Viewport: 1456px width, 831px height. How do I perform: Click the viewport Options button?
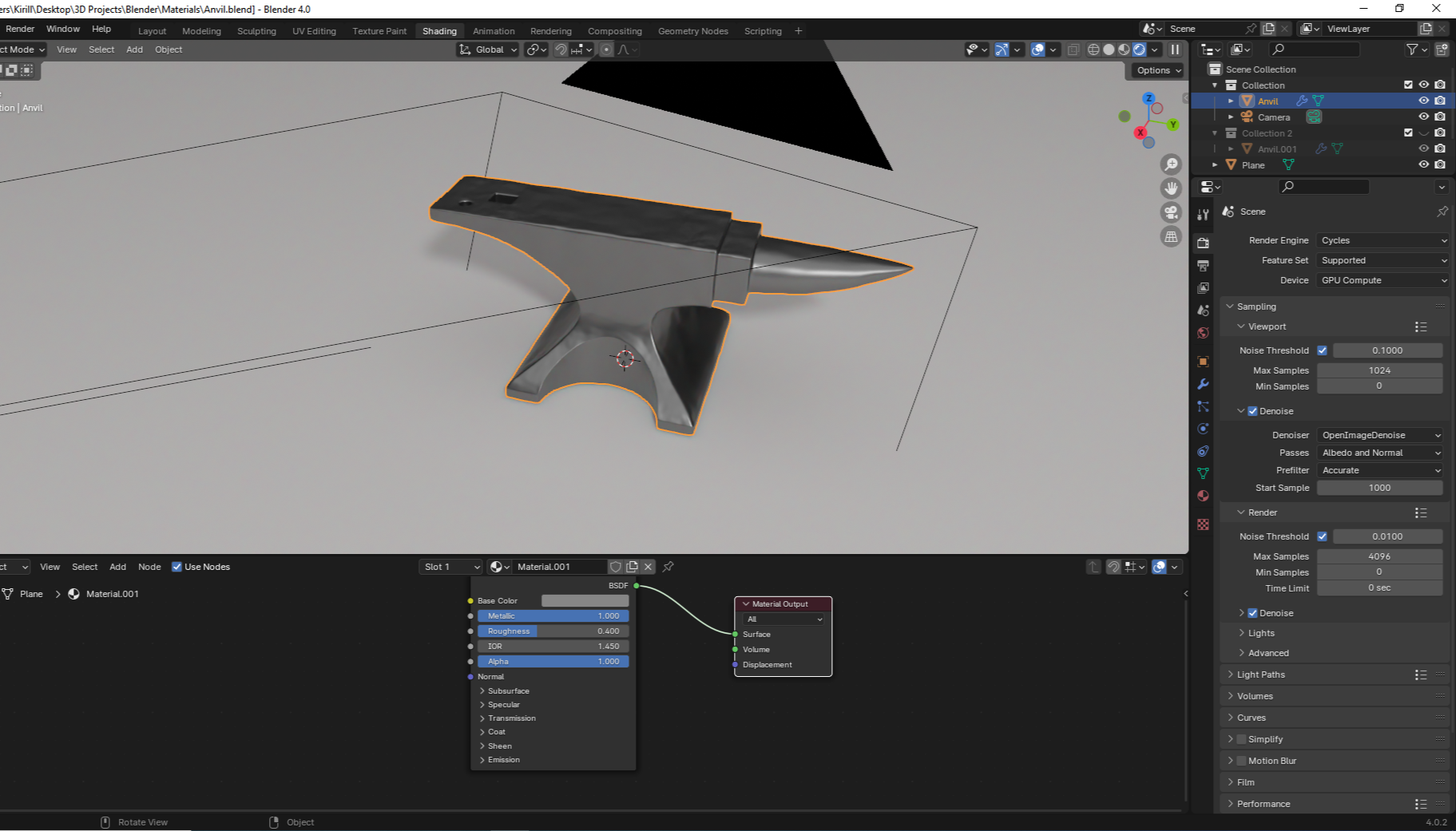coord(1158,70)
